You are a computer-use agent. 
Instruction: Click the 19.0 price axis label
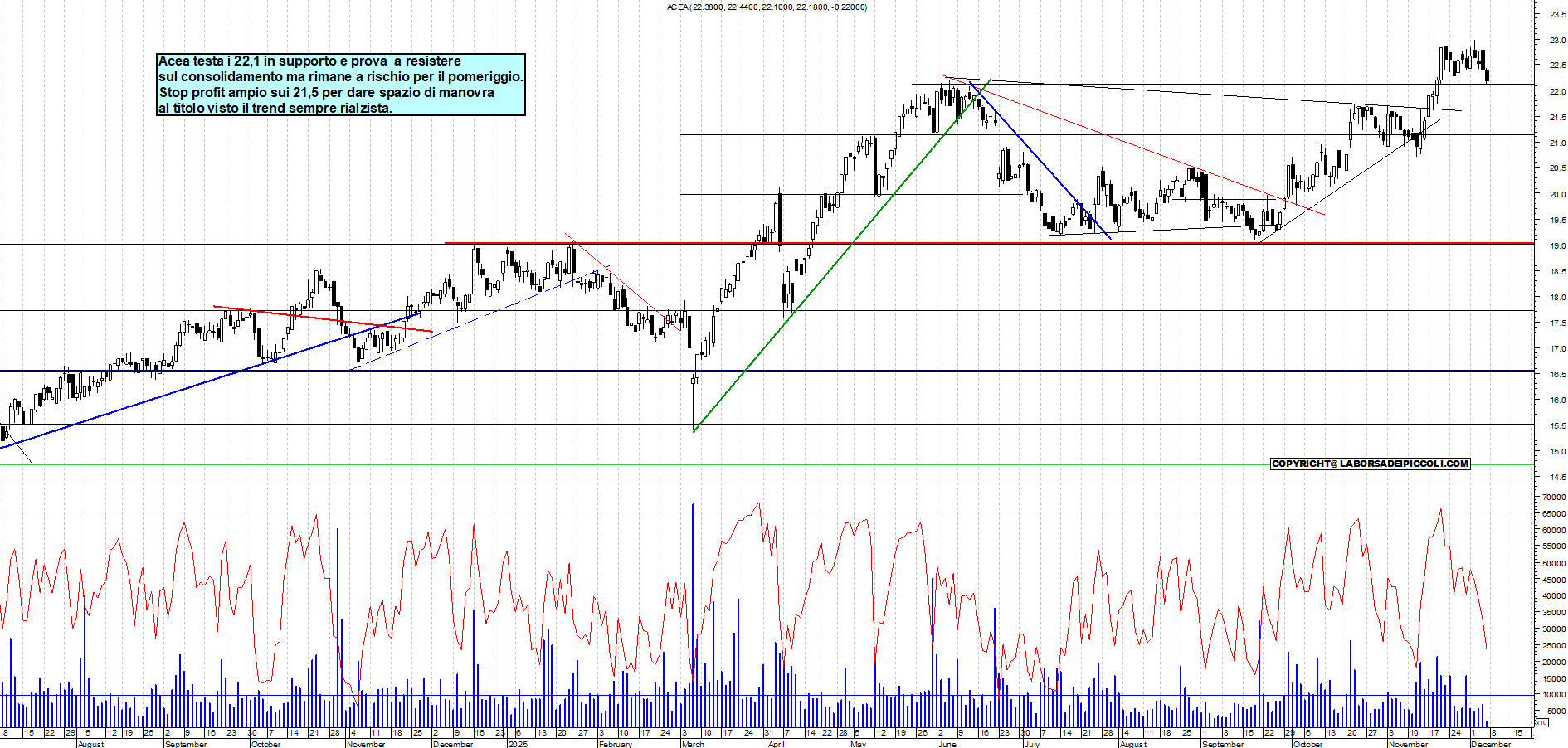click(1556, 246)
